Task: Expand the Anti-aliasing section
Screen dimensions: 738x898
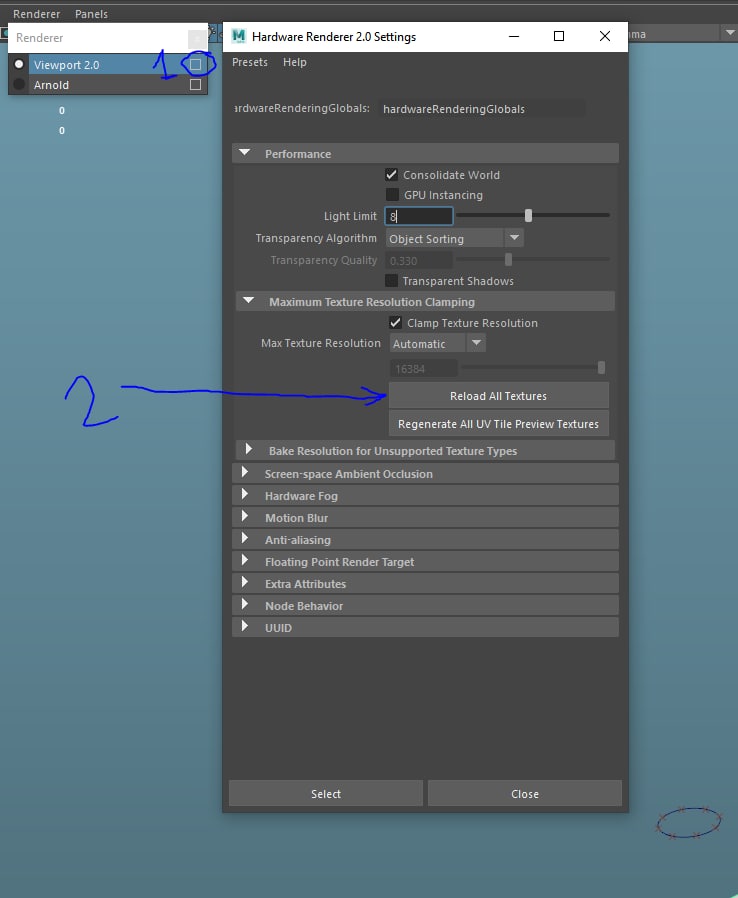Action: [244, 538]
